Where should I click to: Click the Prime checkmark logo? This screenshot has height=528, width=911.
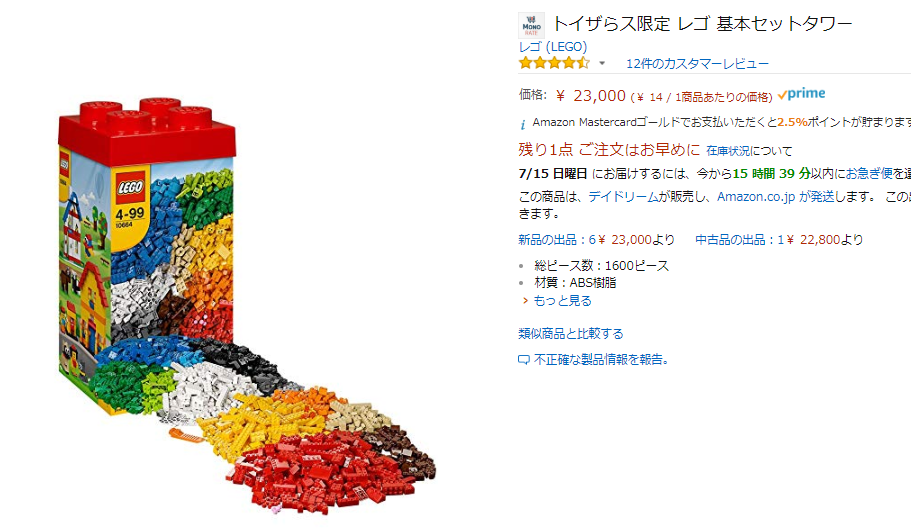(x=802, y=94)
